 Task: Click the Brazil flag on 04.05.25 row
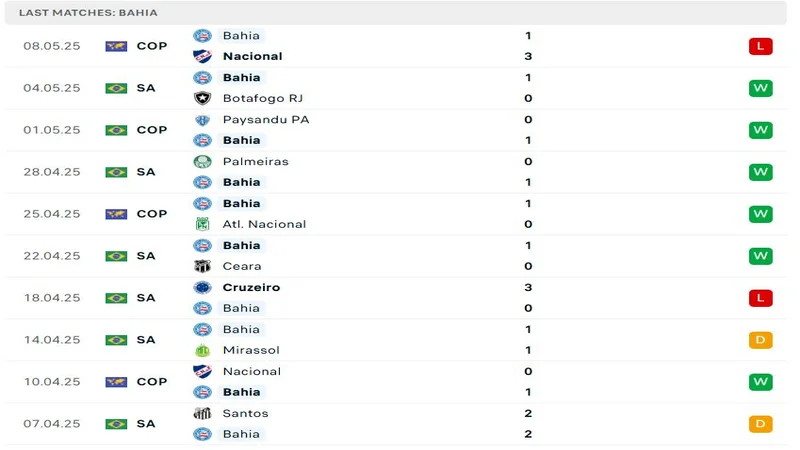point(116,88)
